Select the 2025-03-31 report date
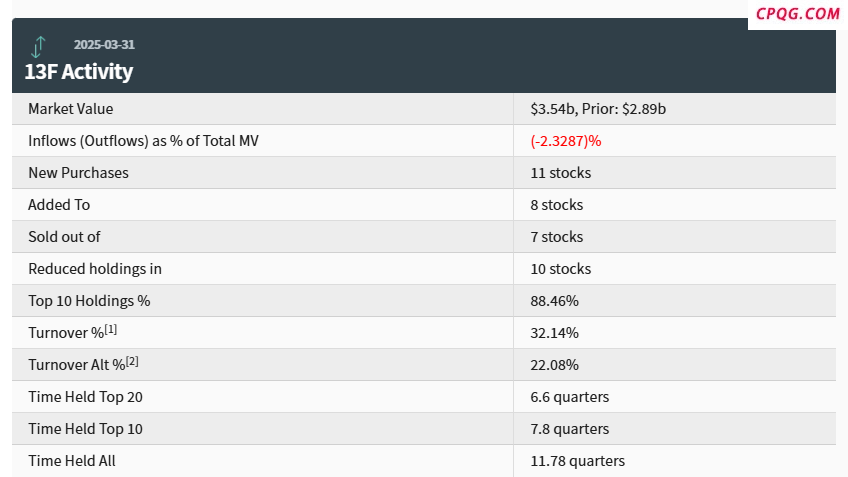The width and height of the screenshot is (848, 477). pos(104,44)
